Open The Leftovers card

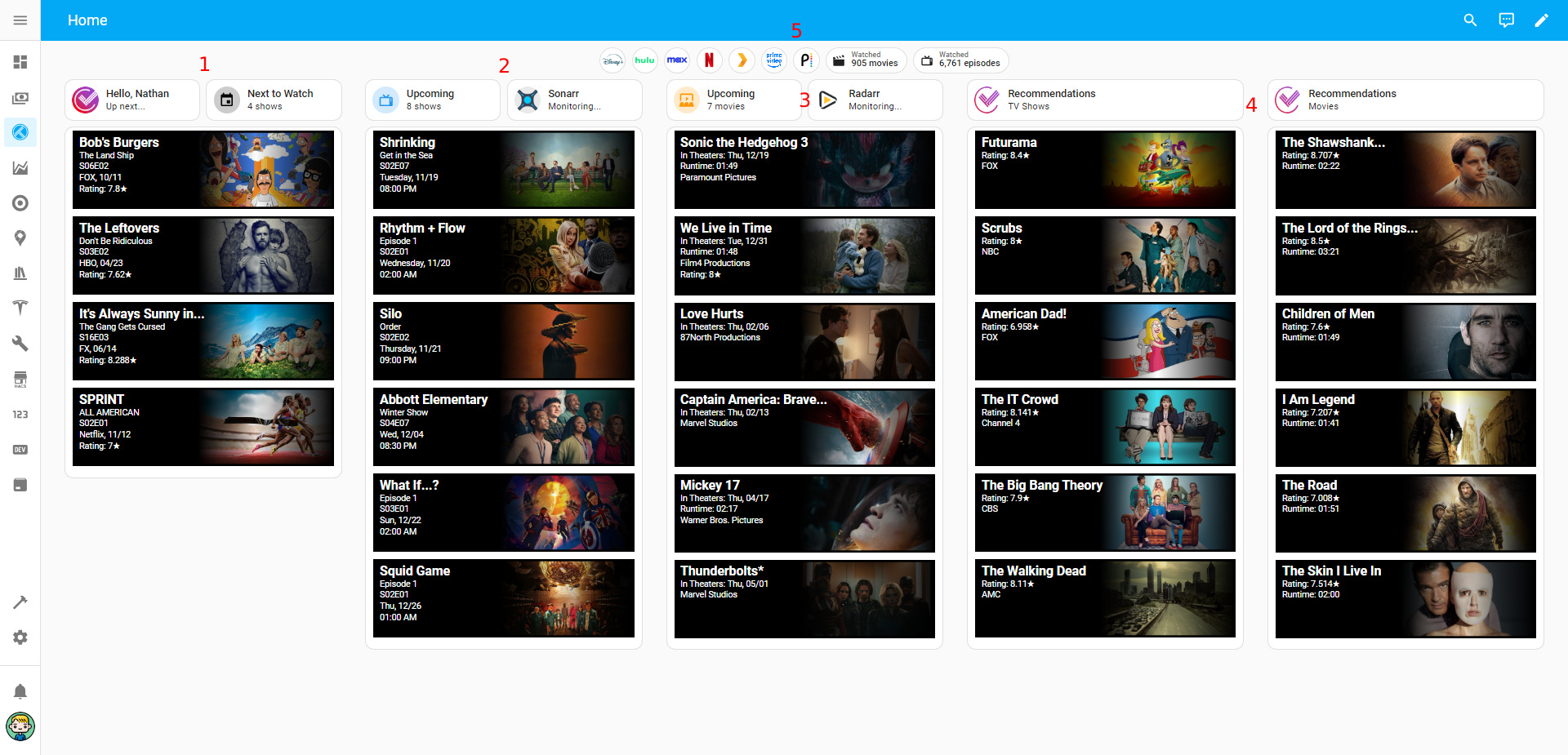pyautogui.click(x=203, y=255)
